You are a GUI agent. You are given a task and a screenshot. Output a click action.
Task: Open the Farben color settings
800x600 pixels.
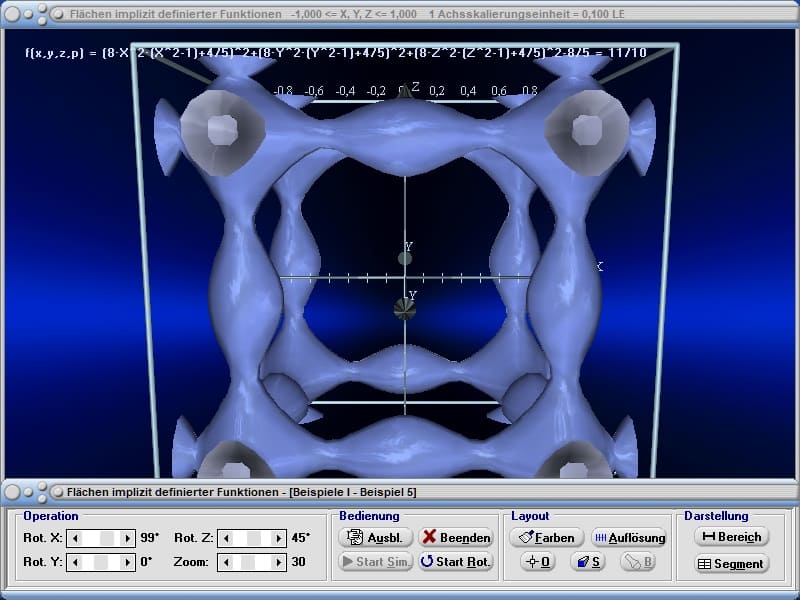546,537
